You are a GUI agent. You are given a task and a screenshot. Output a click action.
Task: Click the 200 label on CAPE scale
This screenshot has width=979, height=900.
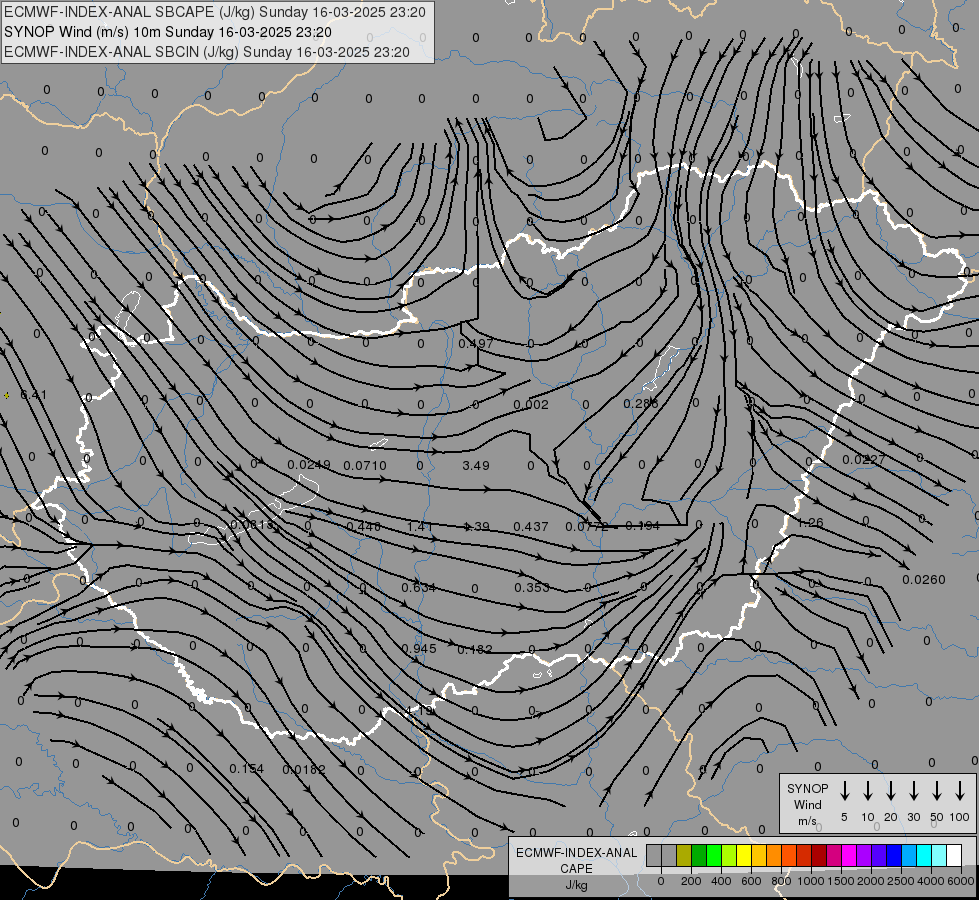(x=691, y=881)
